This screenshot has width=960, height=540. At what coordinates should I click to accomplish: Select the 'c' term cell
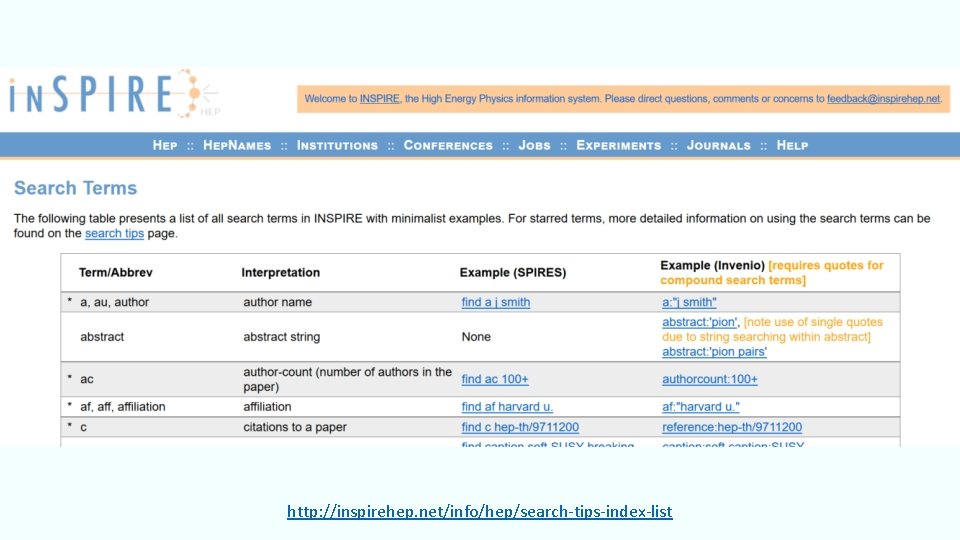click(x=83, y=427)
